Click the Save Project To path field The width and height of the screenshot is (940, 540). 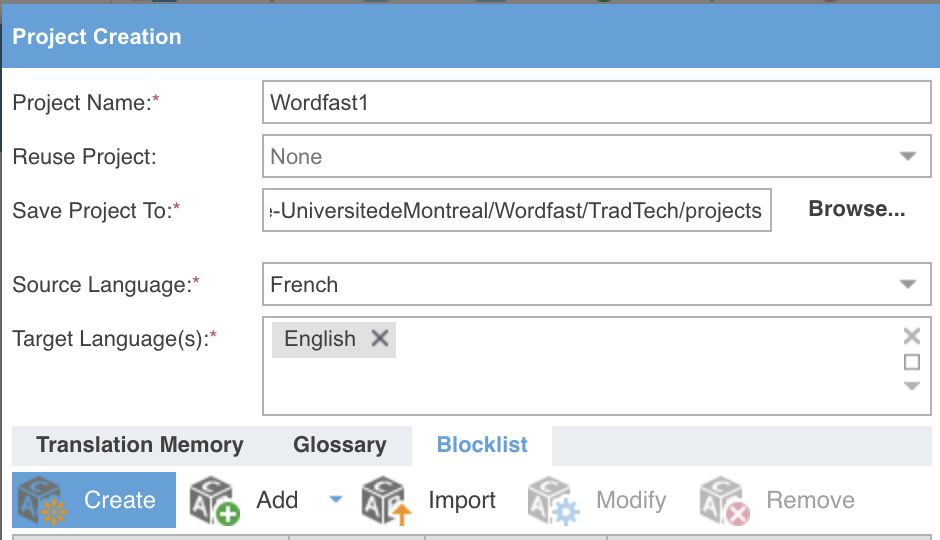click(517, 210)
